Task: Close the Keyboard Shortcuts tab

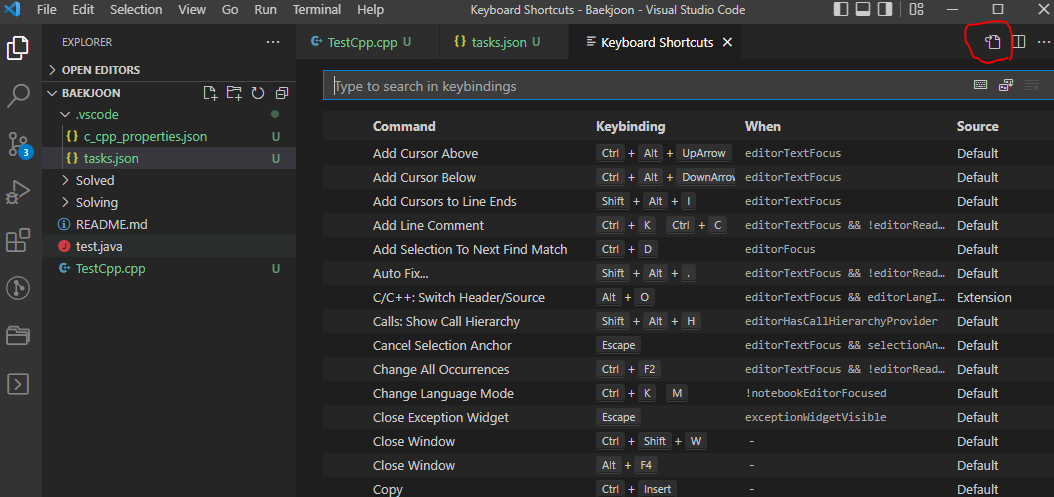Action: (x=727, y=42)
